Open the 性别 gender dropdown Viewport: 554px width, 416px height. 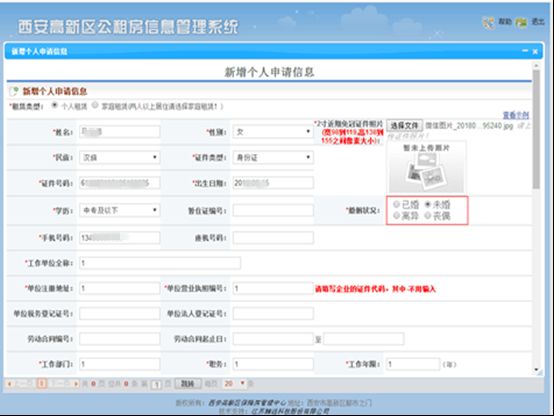[273, 132]
